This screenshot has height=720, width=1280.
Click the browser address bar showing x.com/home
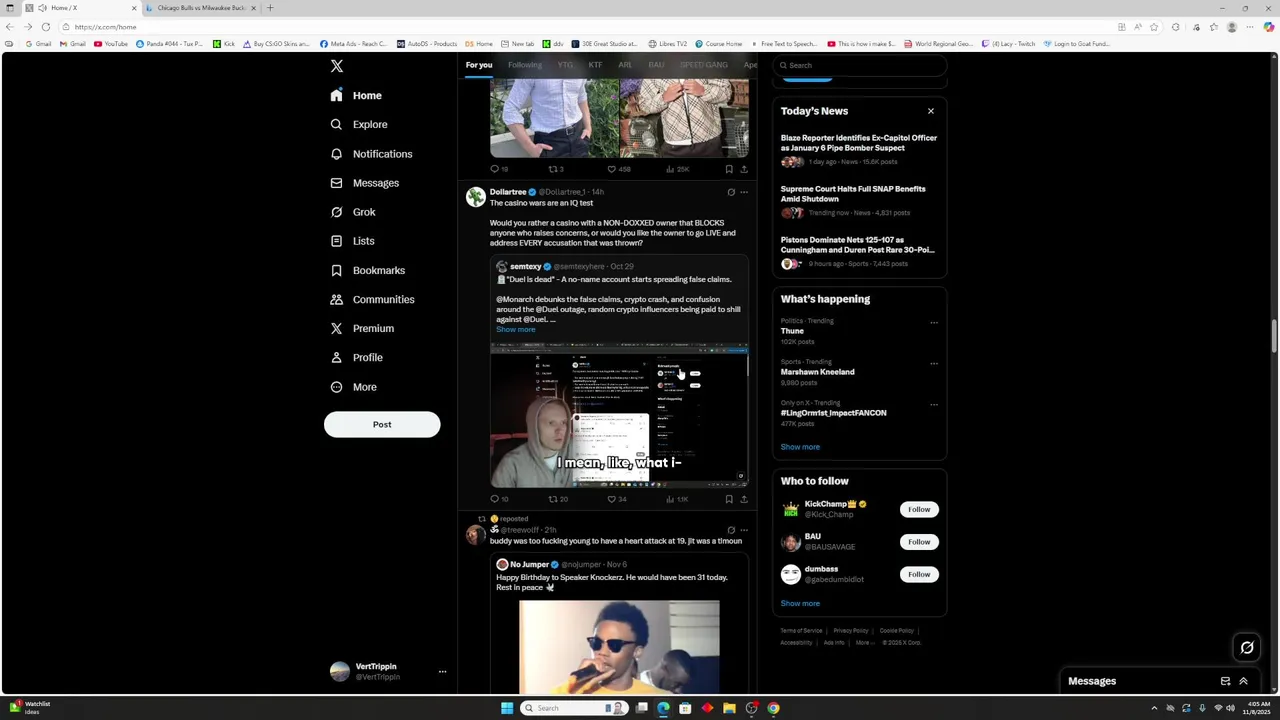tap(590, 27)
